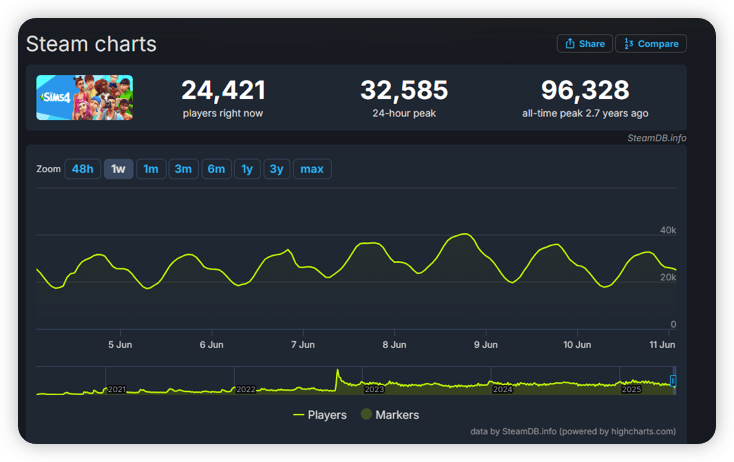
Task: Click the 2023 marker in navigator
Action: coord(374,389)
